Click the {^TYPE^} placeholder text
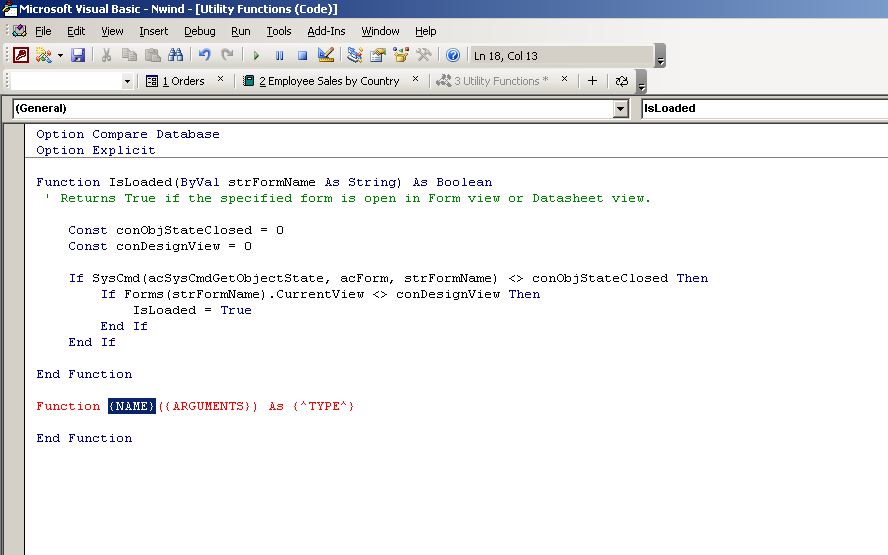This screenshot has height=555, width=888. click(323, 406)
